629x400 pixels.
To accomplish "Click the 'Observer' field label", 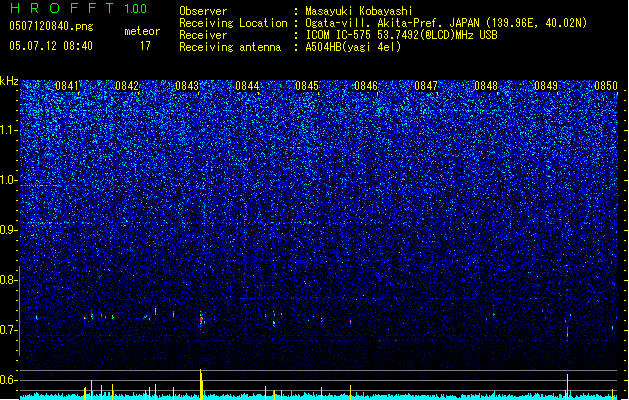I will pyautogui.click(x=203, y=11).
